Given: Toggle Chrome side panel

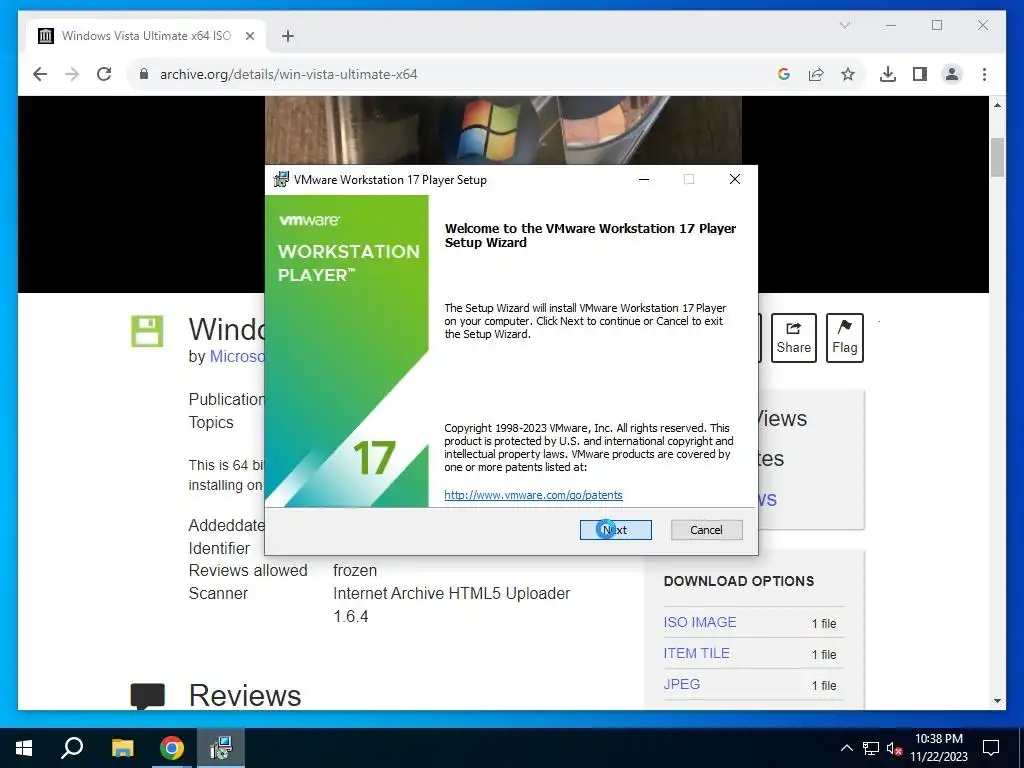Looking at the screenshot, I should [920, 74].
